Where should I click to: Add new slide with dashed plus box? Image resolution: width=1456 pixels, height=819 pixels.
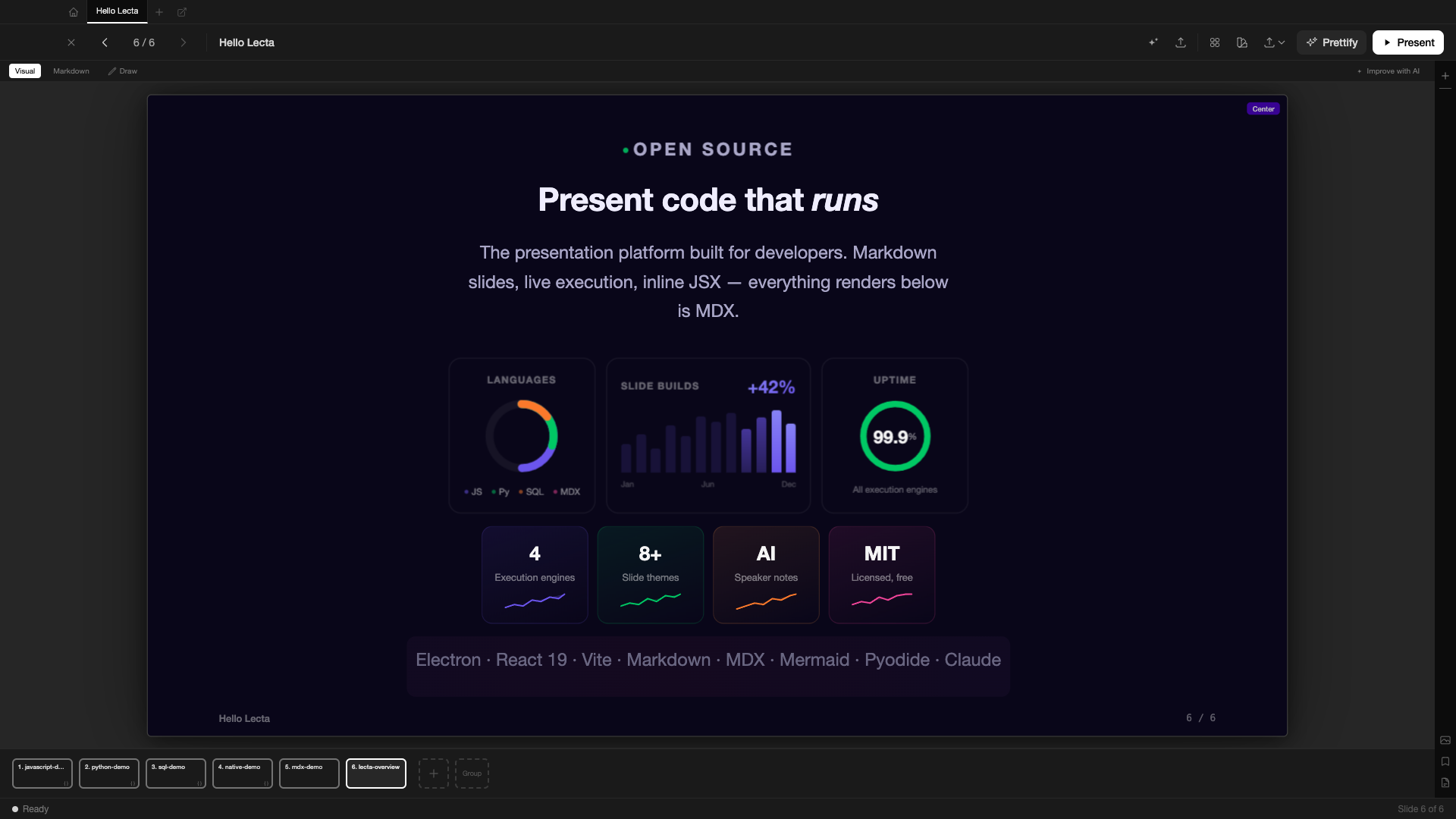click(x=434, y=773)
